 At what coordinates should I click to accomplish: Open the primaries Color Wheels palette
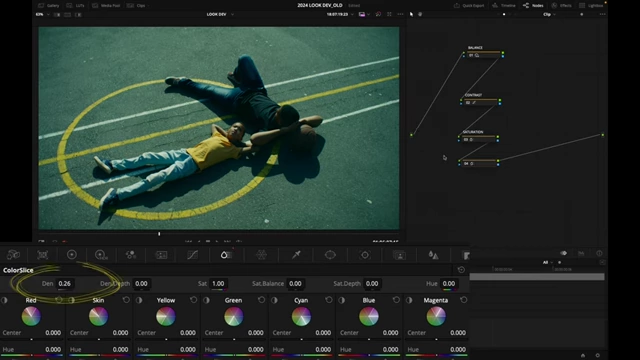[72, 255]
